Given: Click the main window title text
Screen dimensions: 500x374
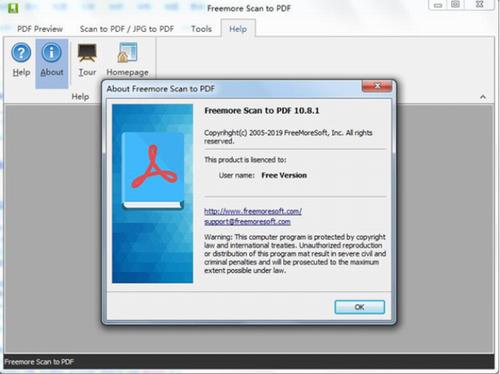Looking at the screenshot, I should click(249, 9).
